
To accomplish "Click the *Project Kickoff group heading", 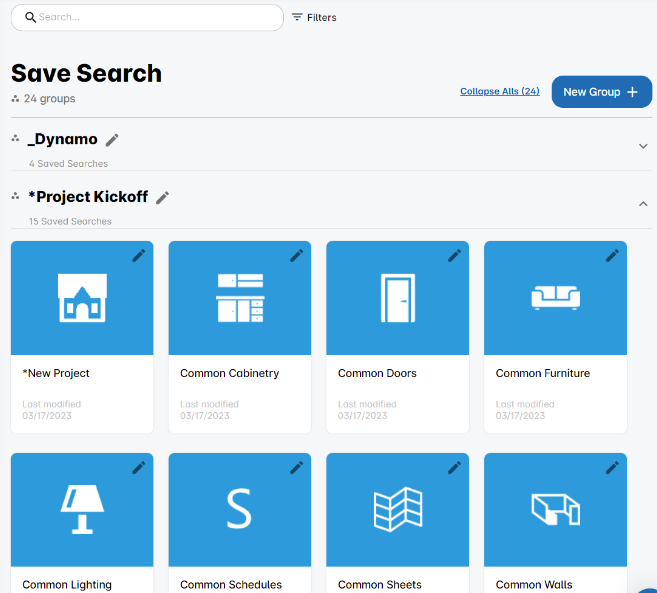I will pos(88,197).
